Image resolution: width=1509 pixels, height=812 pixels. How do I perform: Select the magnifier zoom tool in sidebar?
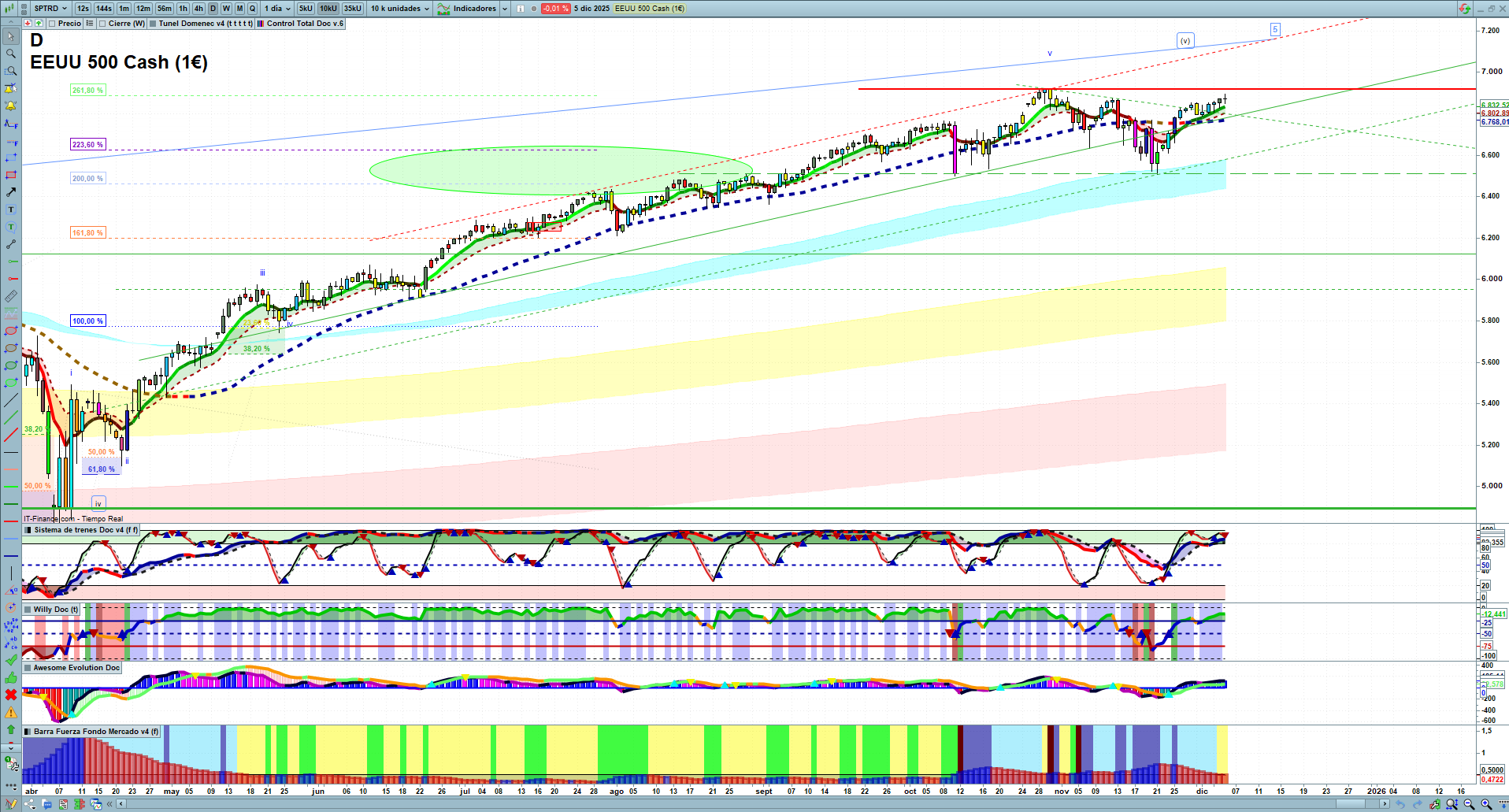11,54
